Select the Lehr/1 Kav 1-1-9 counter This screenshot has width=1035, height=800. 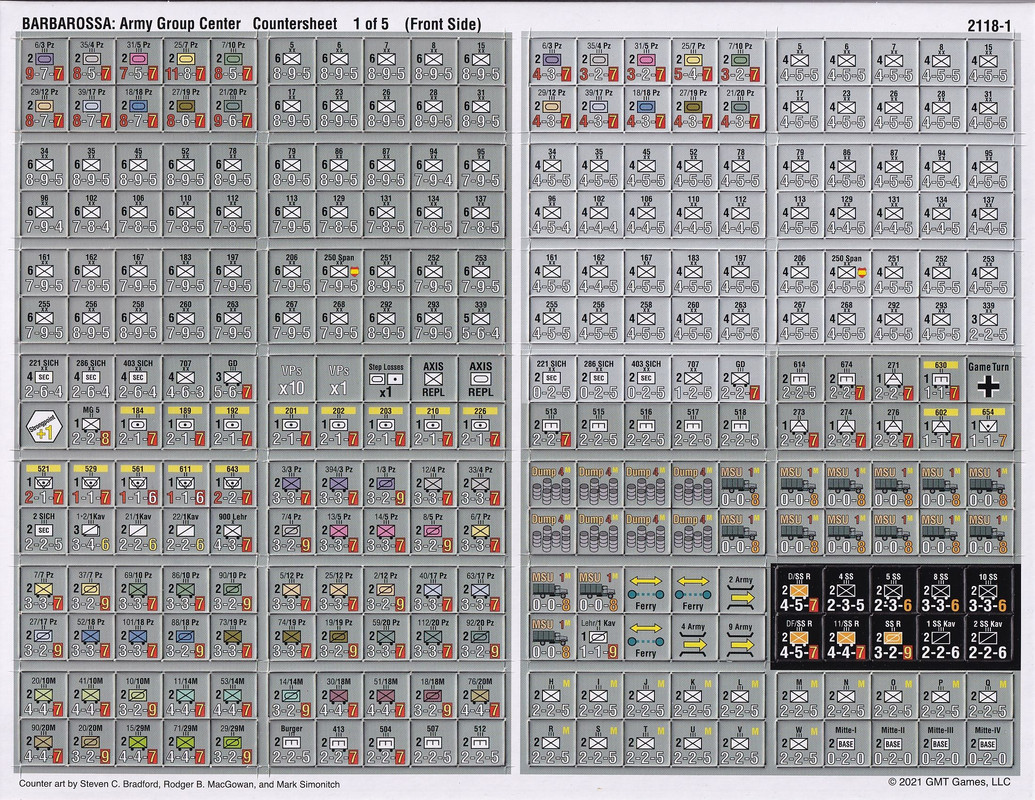(598, 638)
